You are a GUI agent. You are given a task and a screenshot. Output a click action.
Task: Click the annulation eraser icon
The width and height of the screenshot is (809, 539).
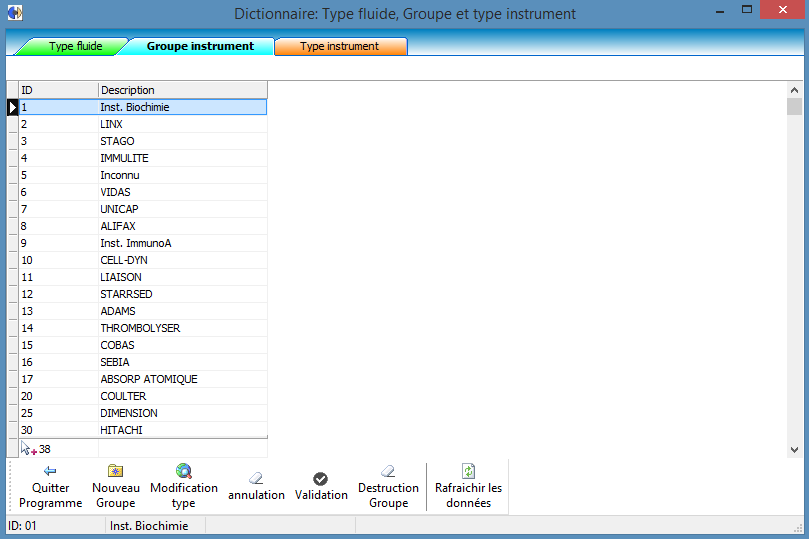pos(256,478)
